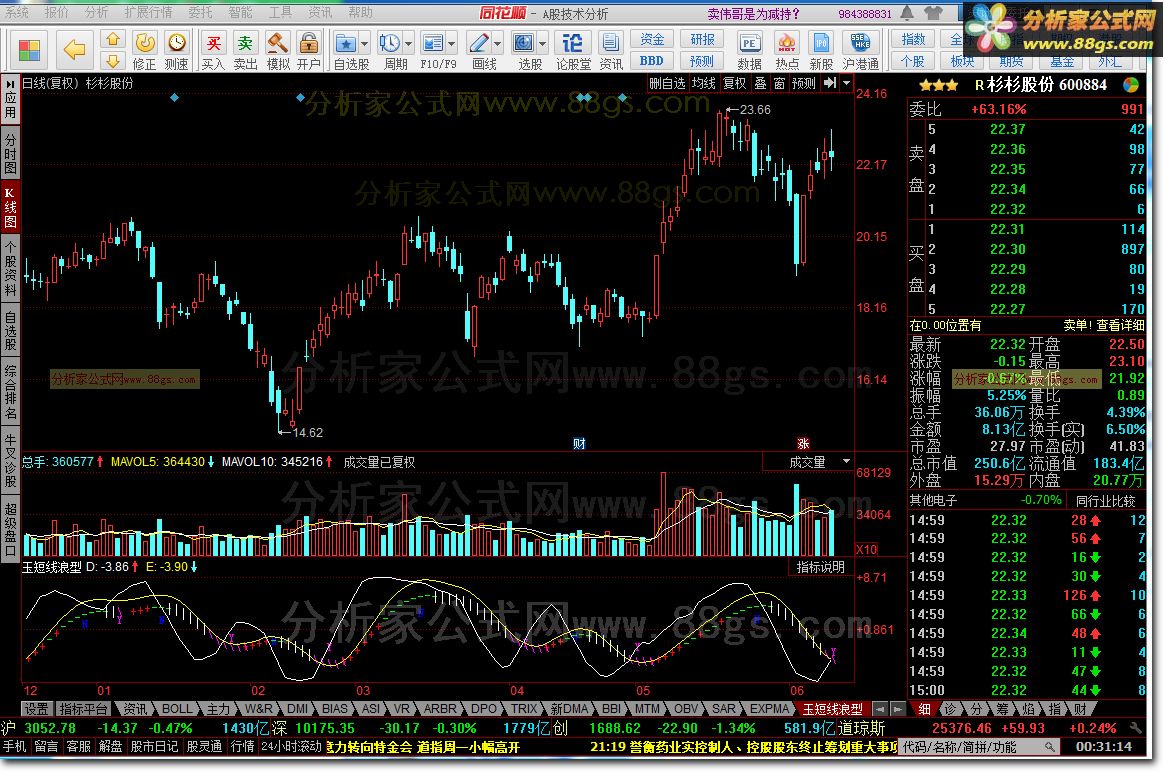Open the 选股 dropdown arrow

542,45
